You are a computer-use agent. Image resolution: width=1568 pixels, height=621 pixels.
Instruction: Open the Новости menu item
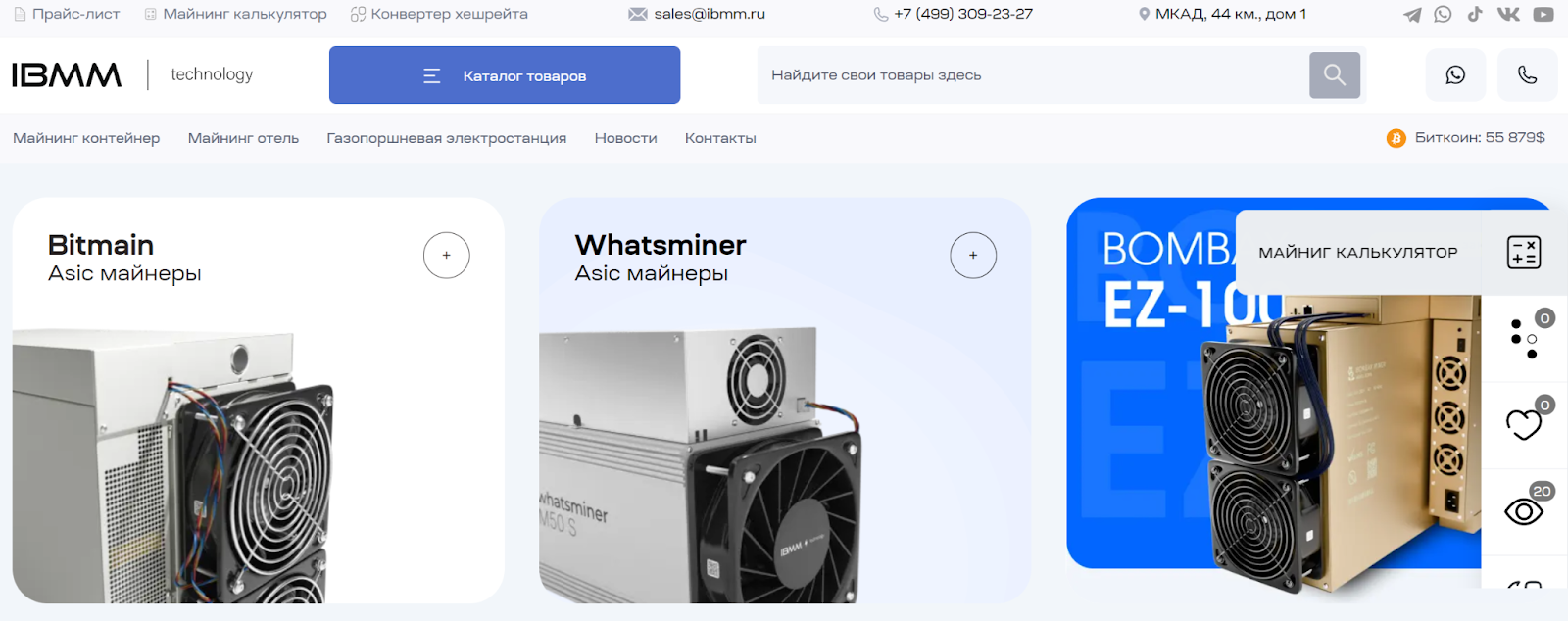[x=625, y=138]
